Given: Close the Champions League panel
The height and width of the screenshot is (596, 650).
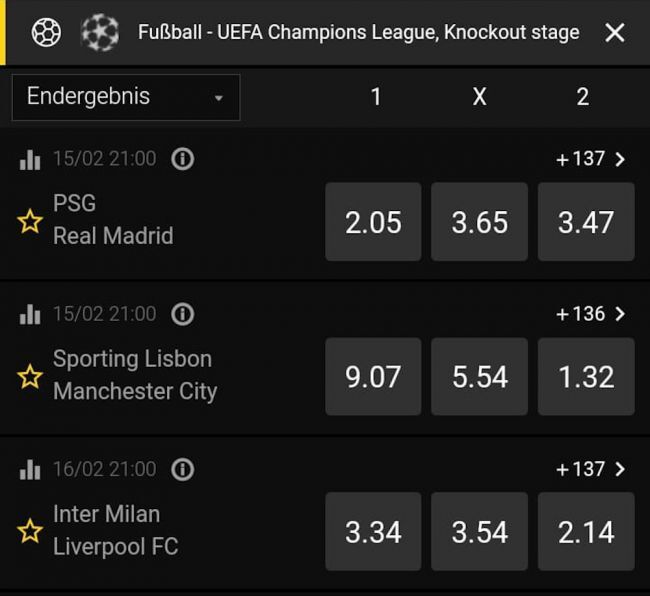Looking at the screenshot, I should tap(615, 33).
